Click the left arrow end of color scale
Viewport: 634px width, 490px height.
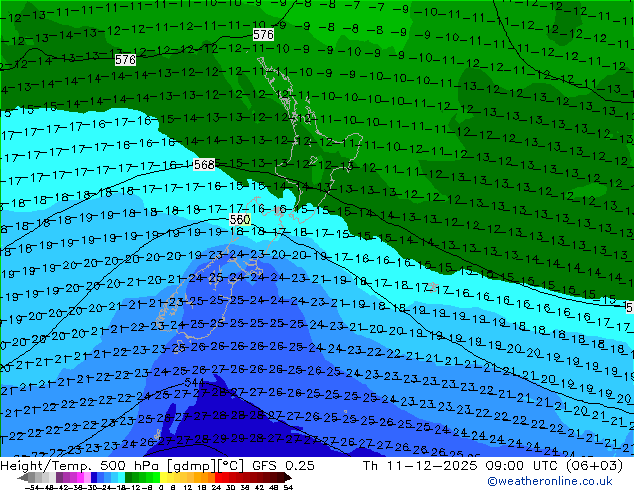(23, 477)
